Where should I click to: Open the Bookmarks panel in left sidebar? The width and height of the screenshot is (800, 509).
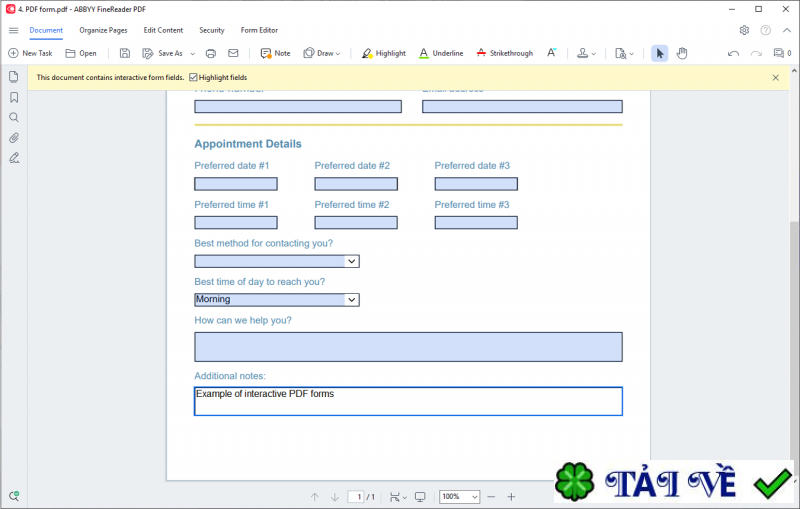pyautogui.click(x=14, y=97)
